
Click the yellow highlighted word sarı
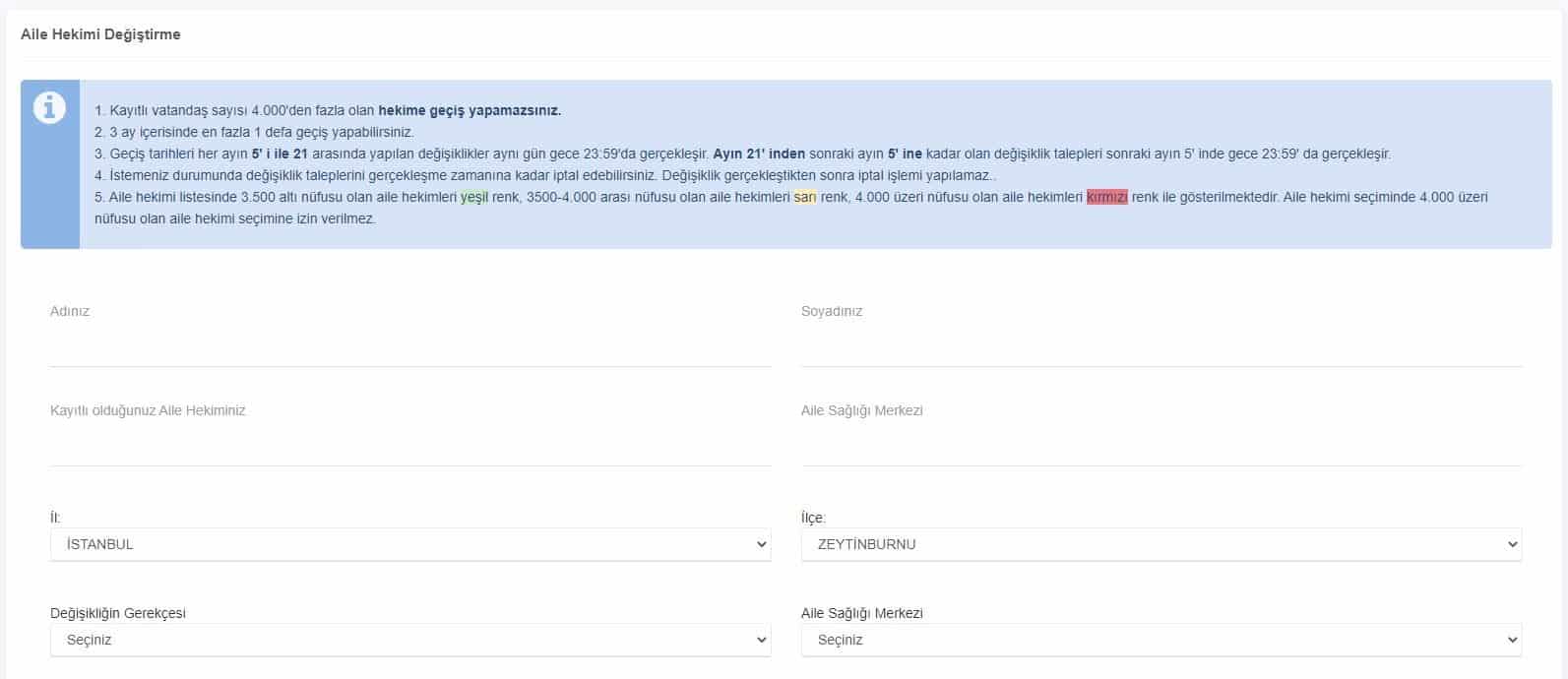(x=805, y=197)
